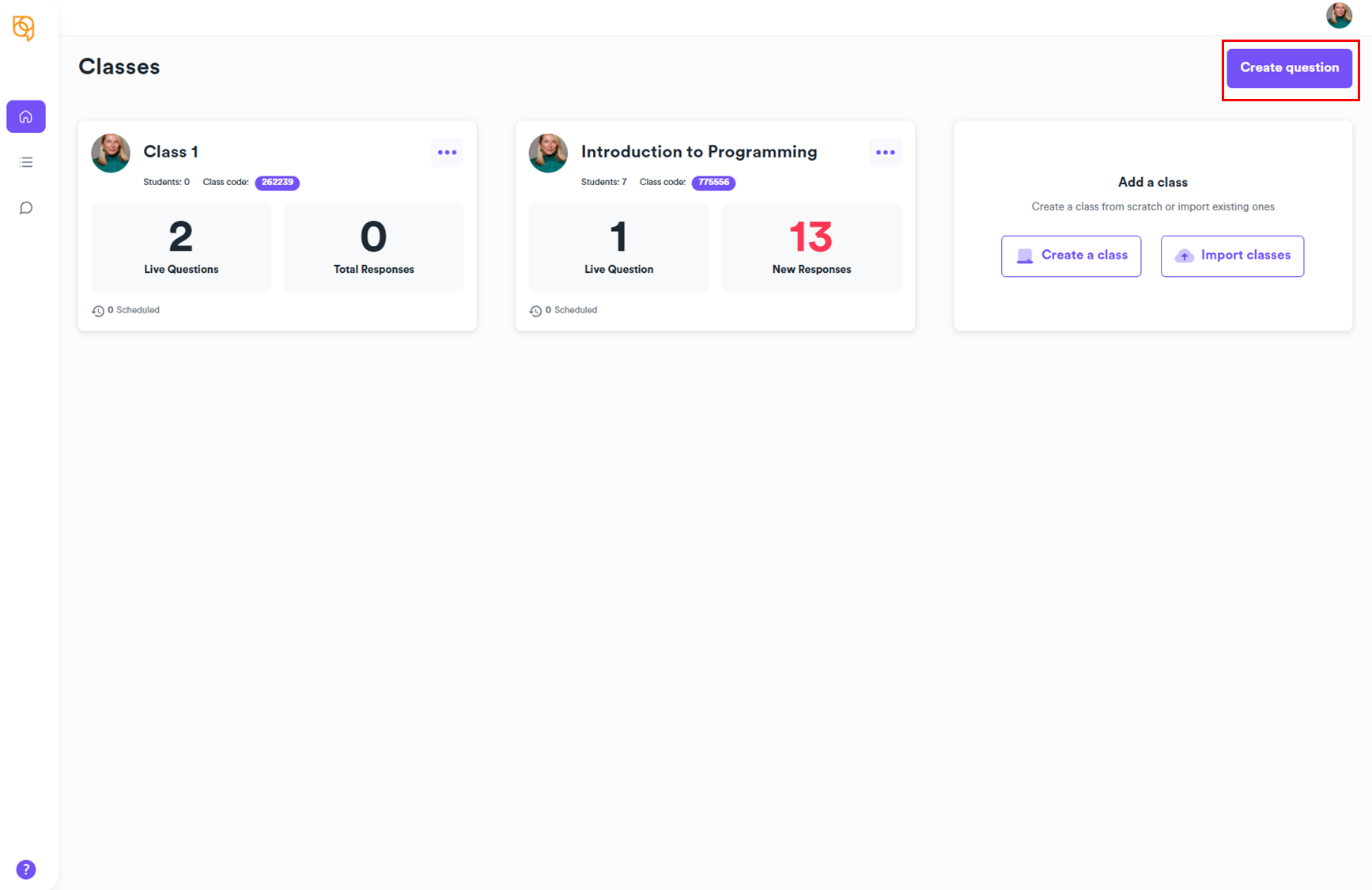Click the orange app logo
Viewport: 1372px width, 890px height.
pyautogui.click(x=24, y=28)
